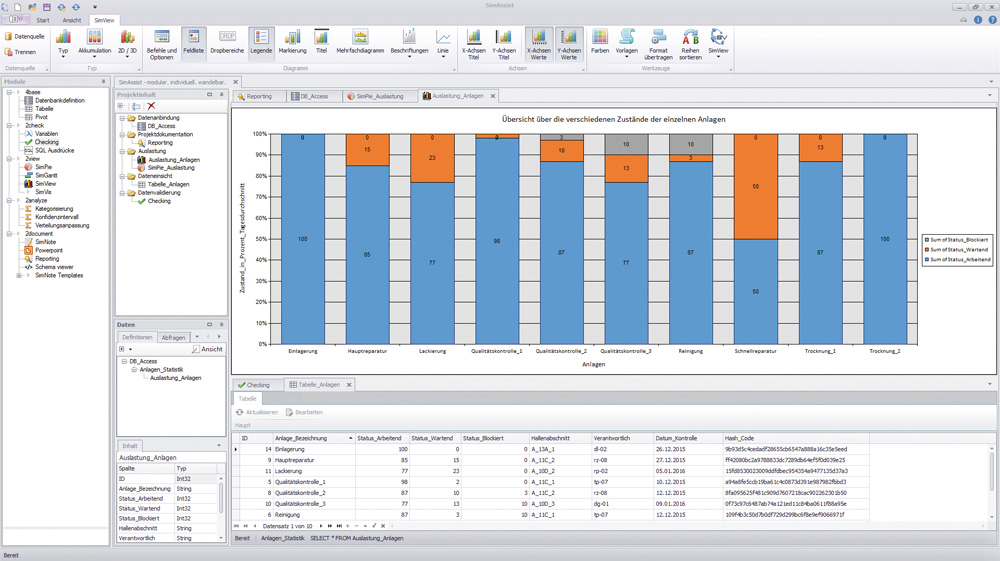Click the red delete X in Projektinhalt
This screenshot has height=561, width=1000.
[x=152, y=106]
